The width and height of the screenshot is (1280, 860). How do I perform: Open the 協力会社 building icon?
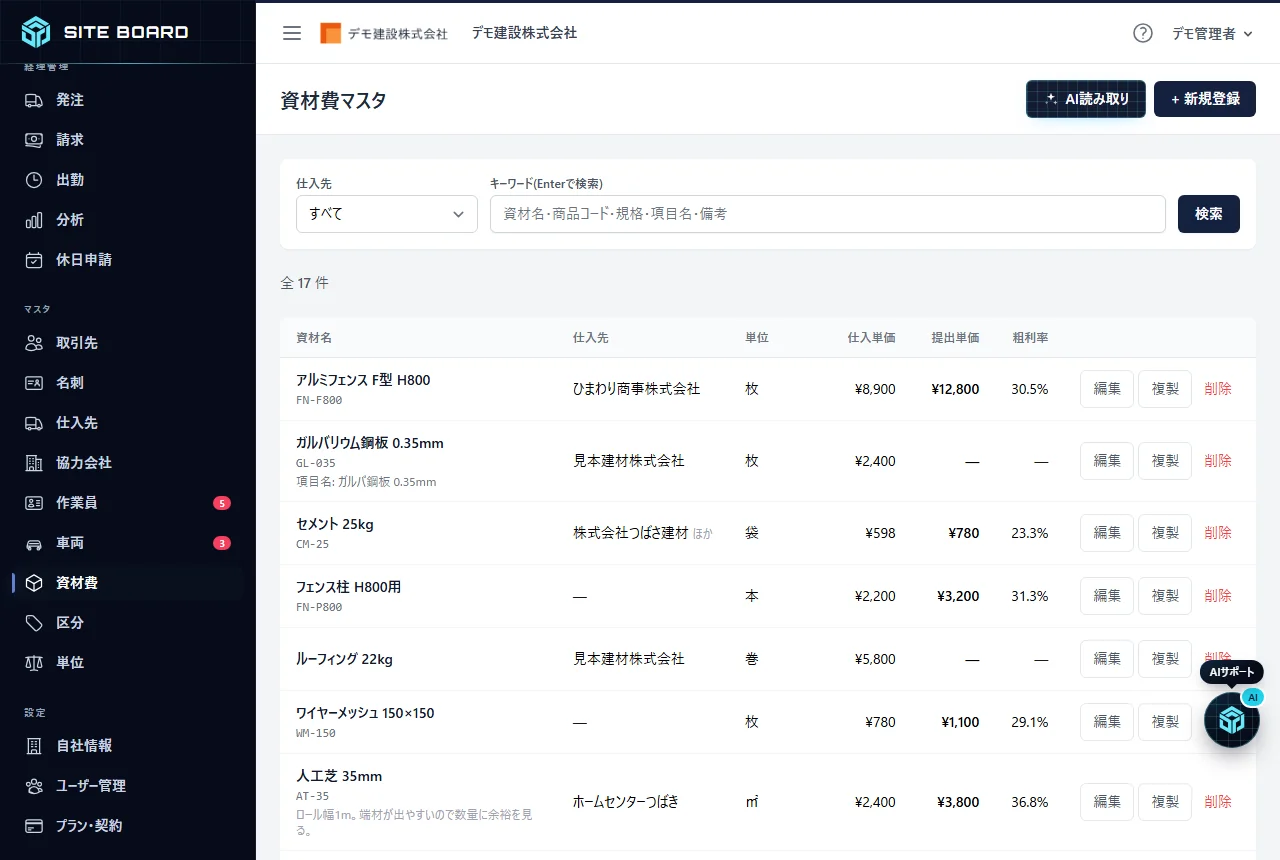coord(34,463)
